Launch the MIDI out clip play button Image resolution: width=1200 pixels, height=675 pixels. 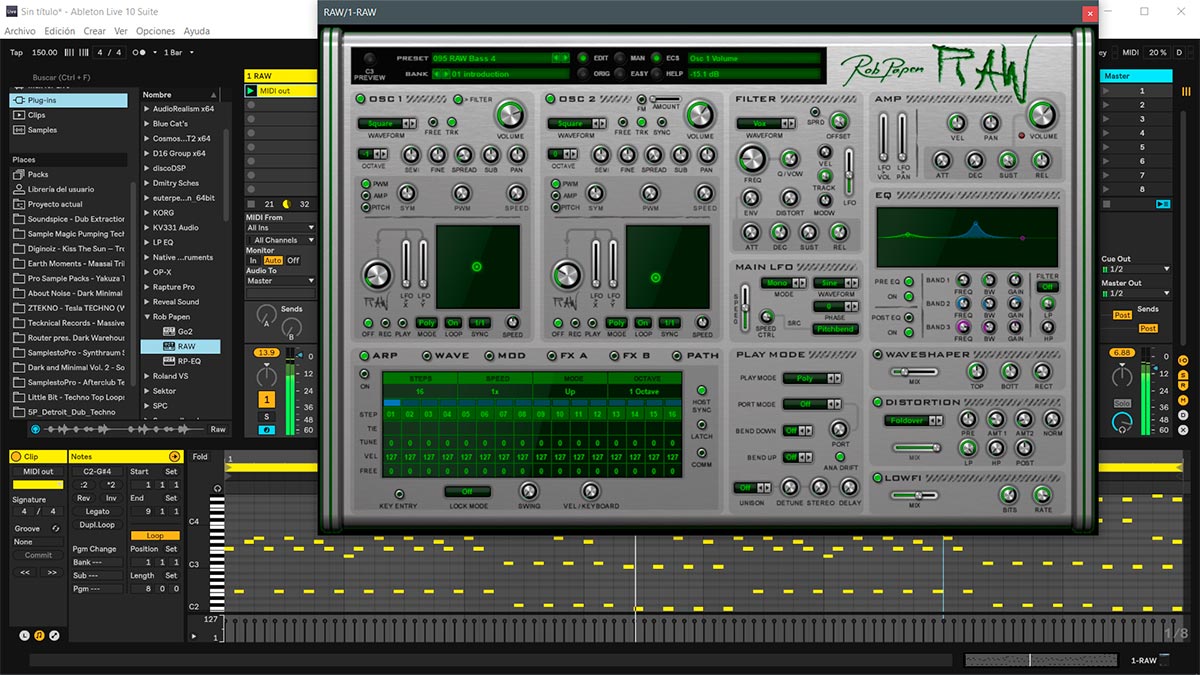251,91
